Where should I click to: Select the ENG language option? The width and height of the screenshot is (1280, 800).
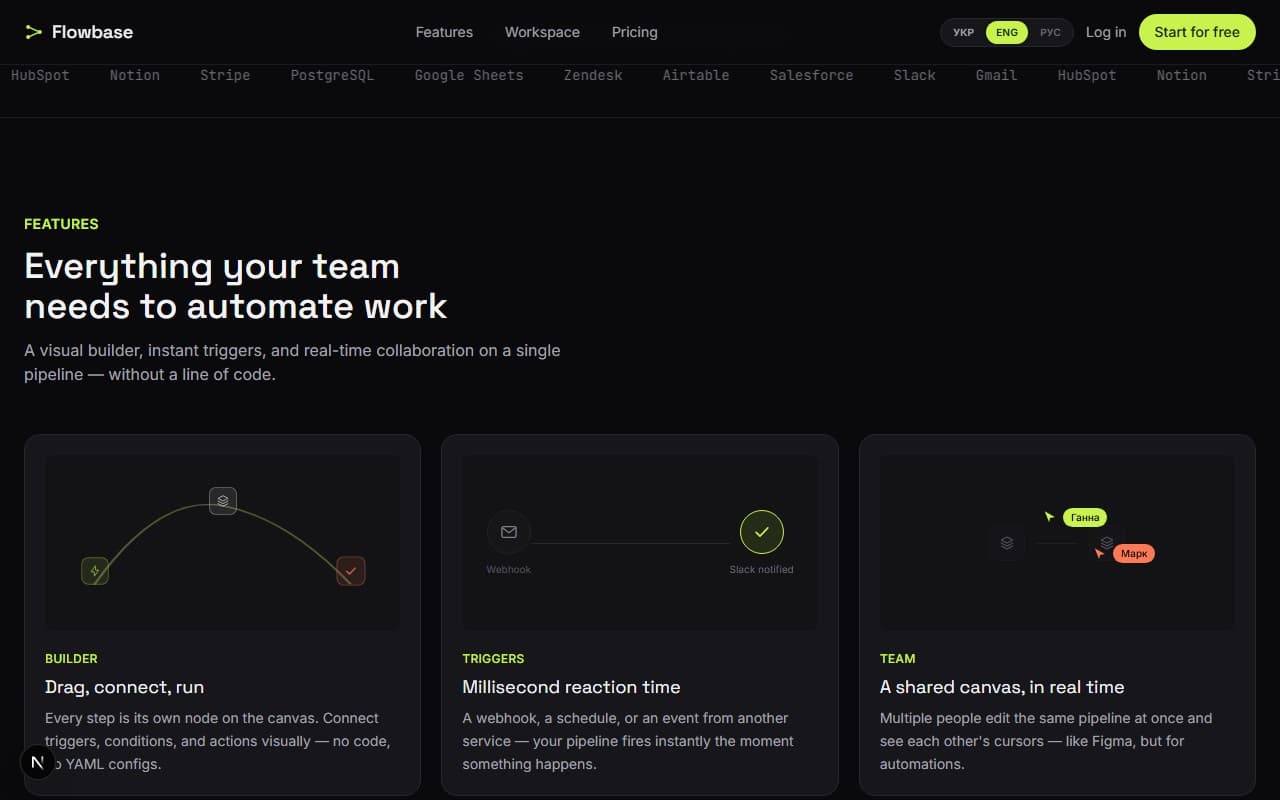[1007, 32]
